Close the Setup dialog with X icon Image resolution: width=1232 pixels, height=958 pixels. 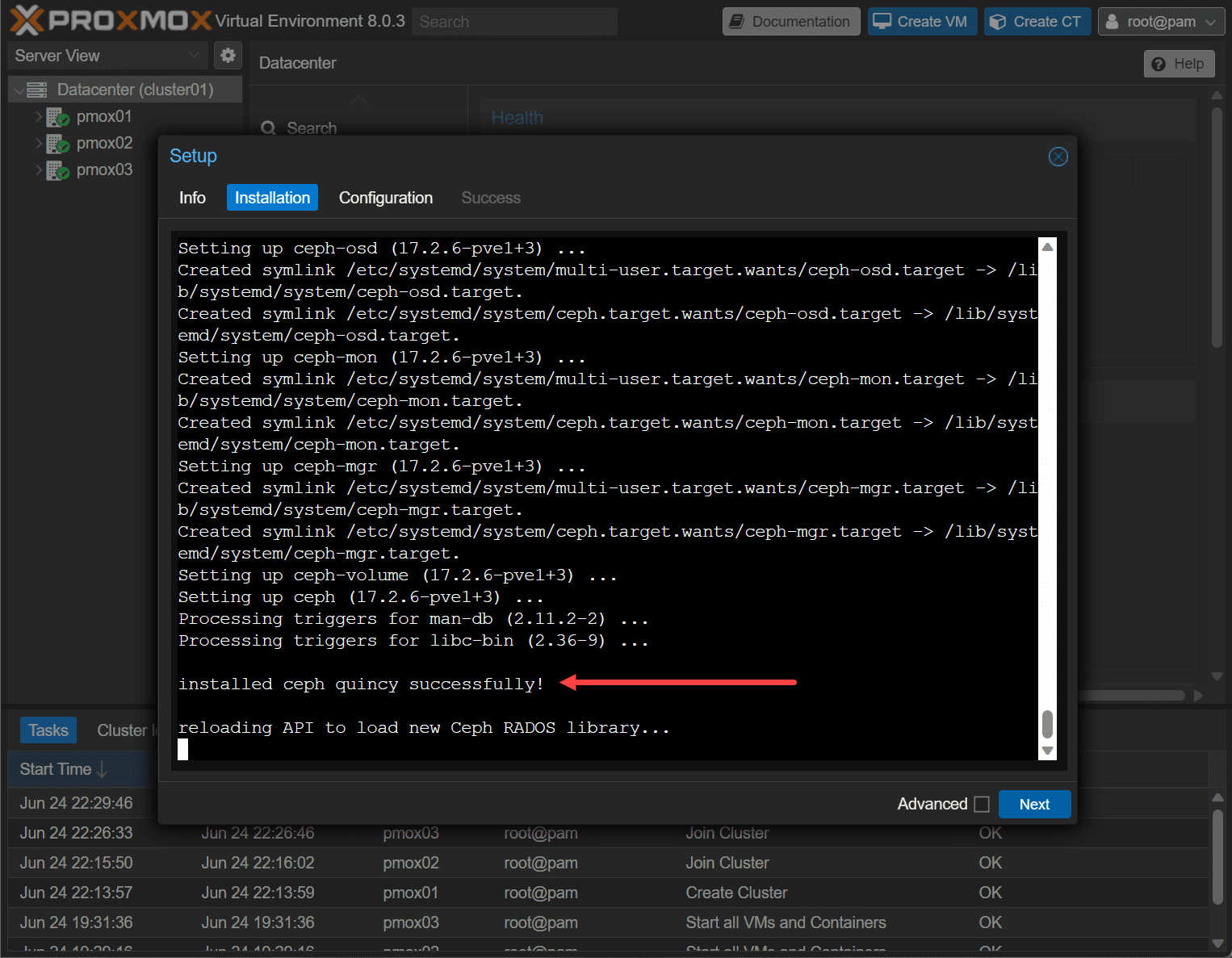click(x=1058, y=157)
